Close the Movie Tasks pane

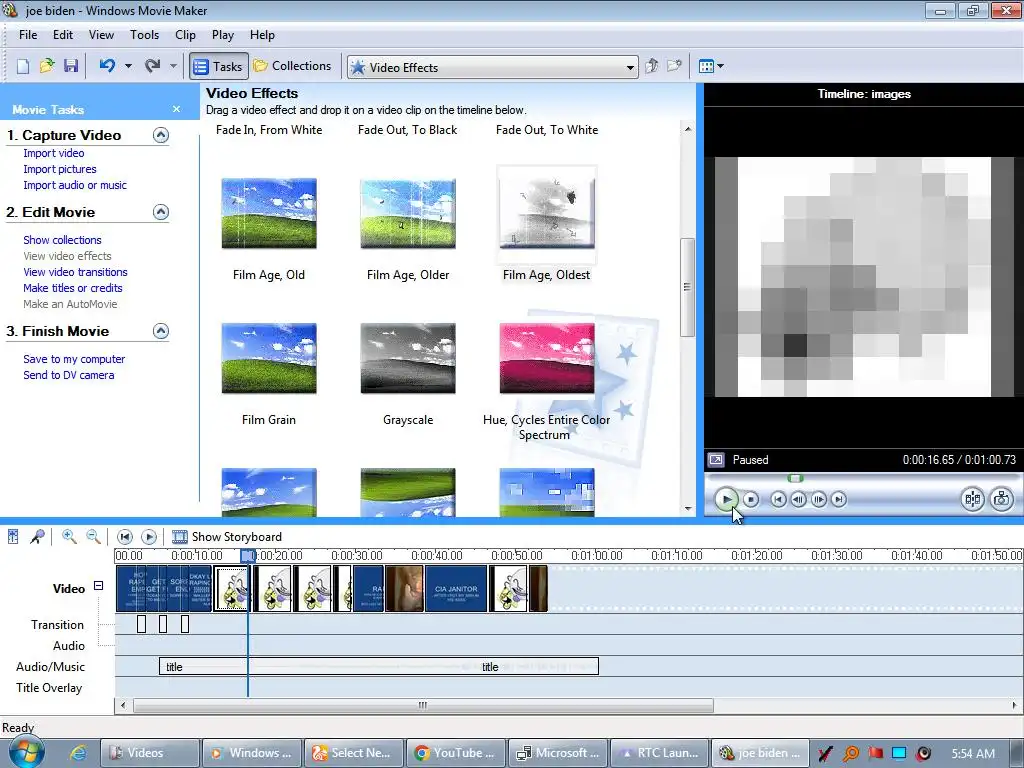tap(176, 109)
